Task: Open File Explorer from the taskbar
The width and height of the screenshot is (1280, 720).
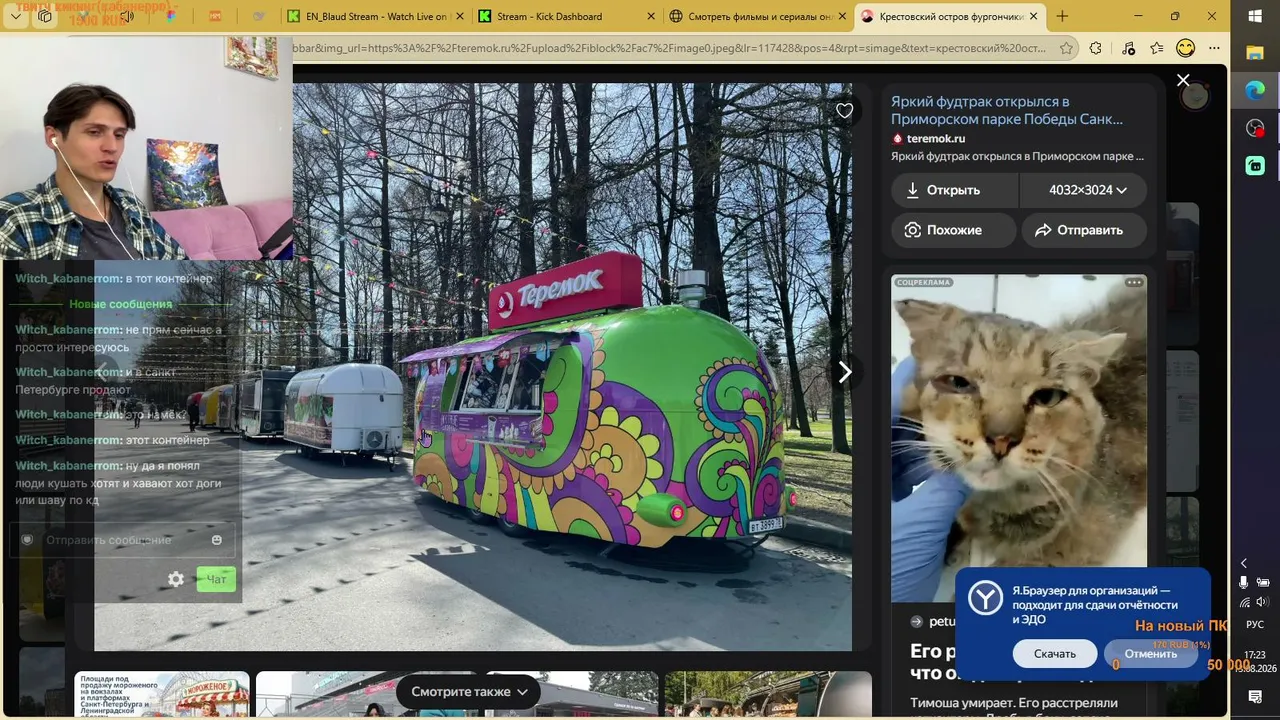Action: (x=1255, y=52)
